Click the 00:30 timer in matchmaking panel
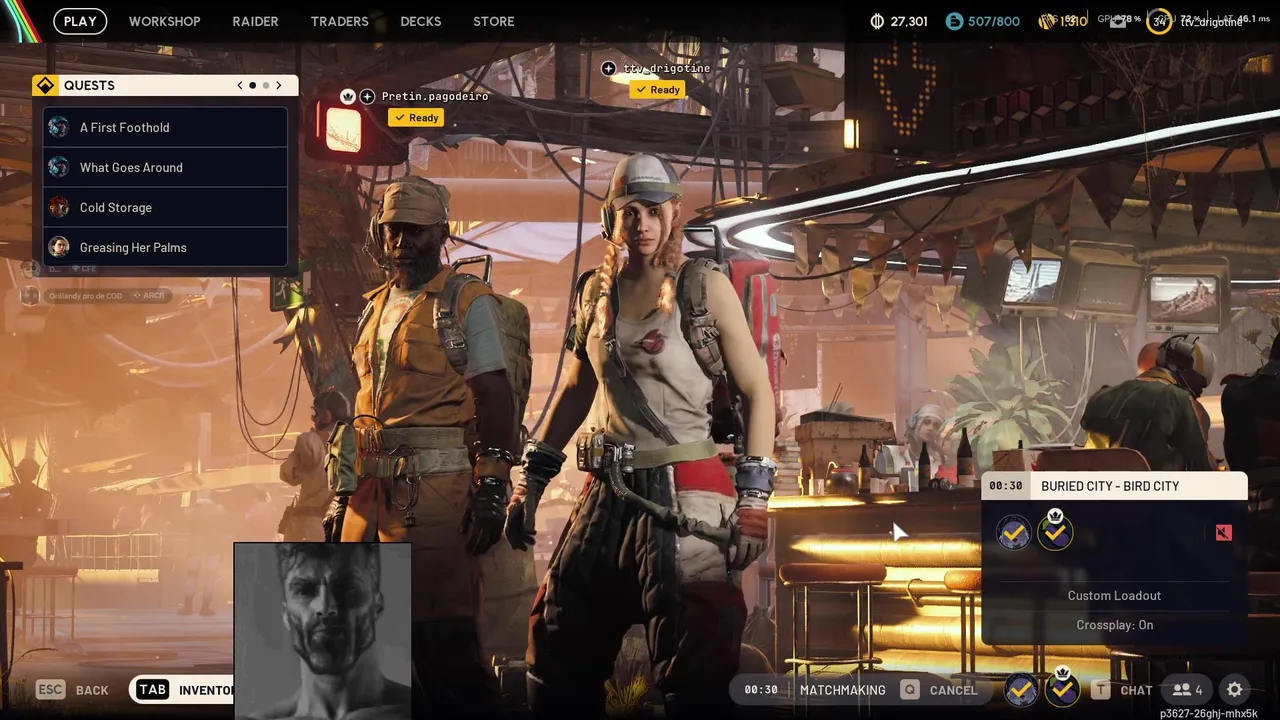 tap(1005, 486)
